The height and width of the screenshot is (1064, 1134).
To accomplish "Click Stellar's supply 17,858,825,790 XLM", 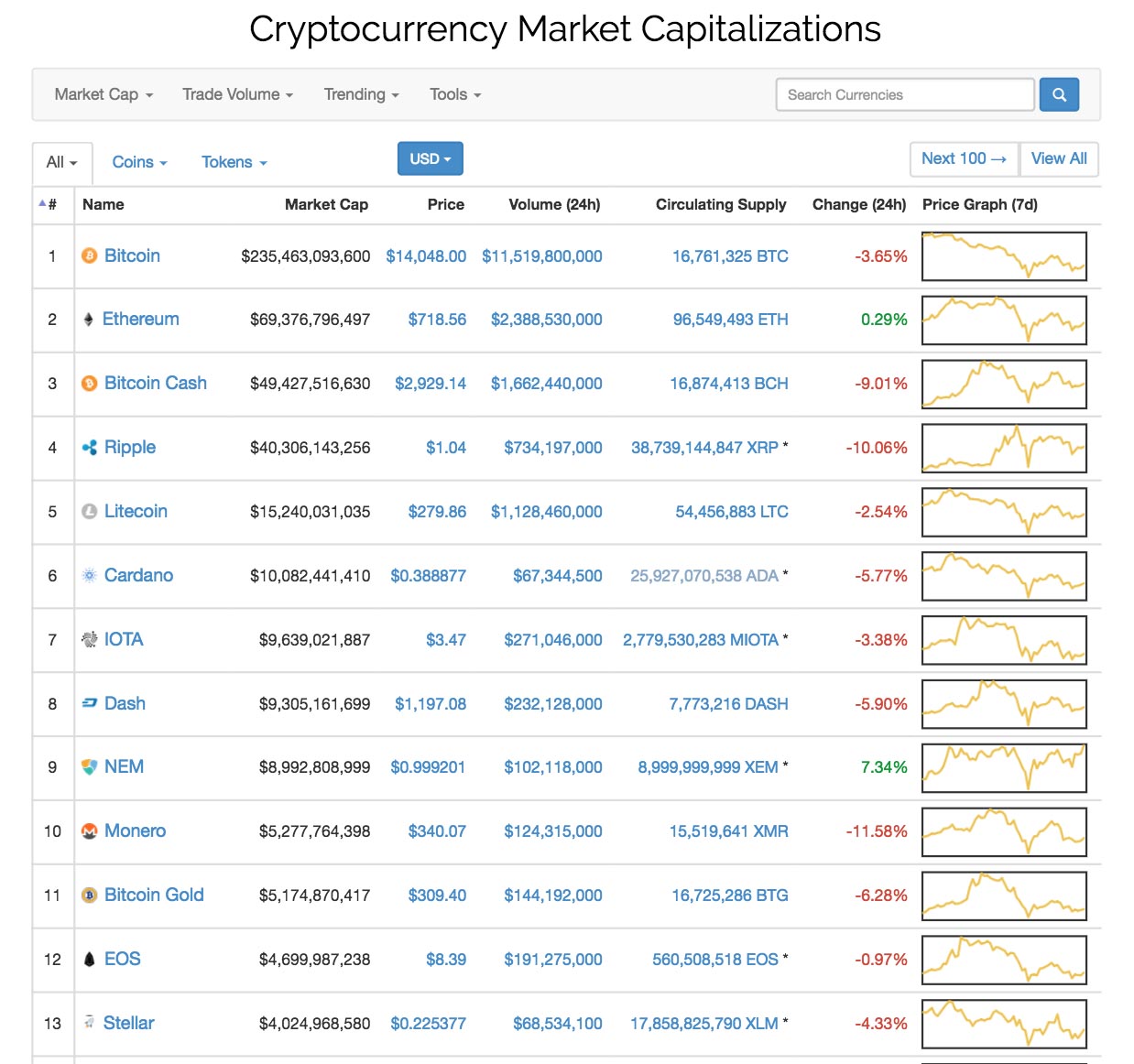I will point(704,1024).
